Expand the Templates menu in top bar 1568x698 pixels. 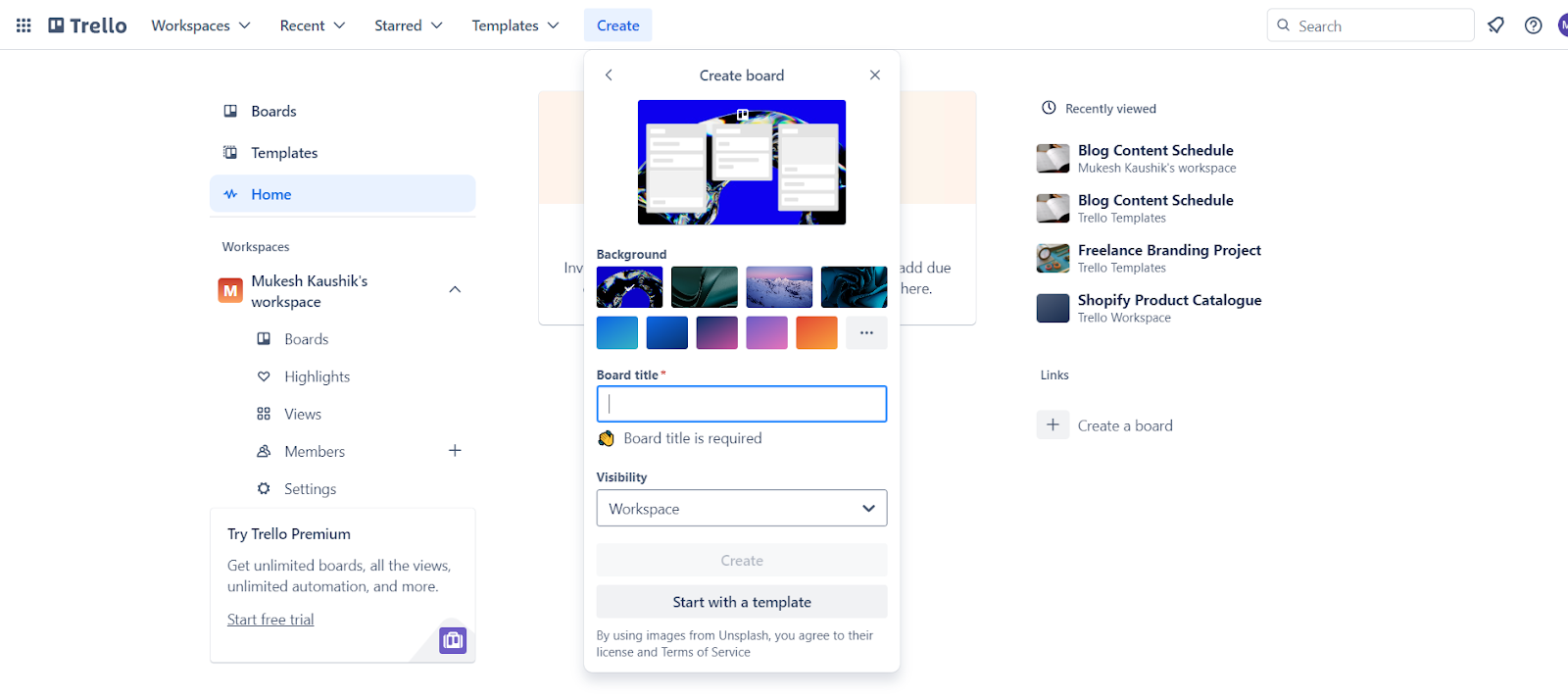(x=514, y=25)
